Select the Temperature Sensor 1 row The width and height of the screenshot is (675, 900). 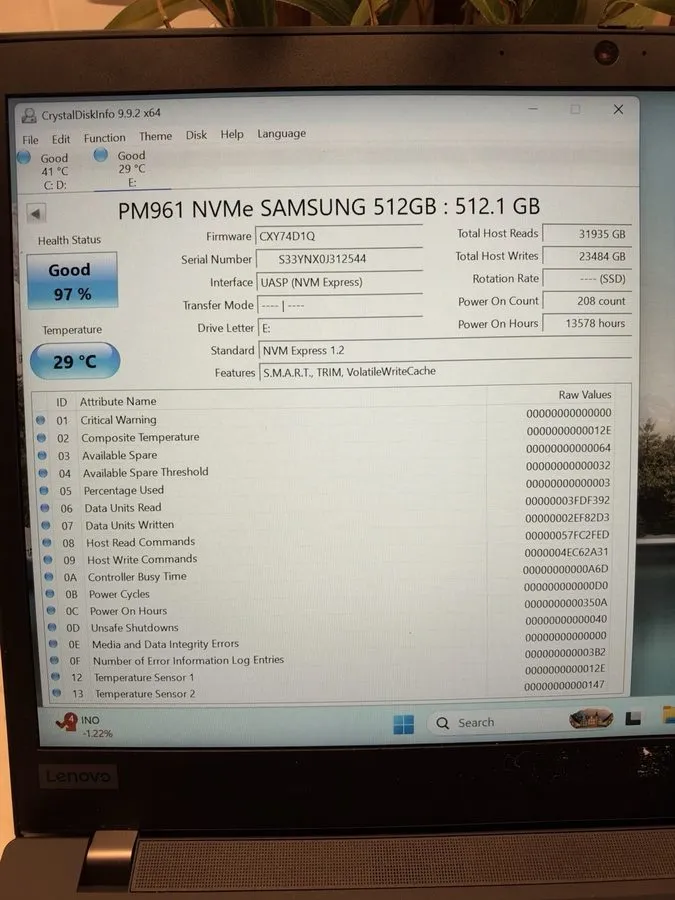point(332,674)
